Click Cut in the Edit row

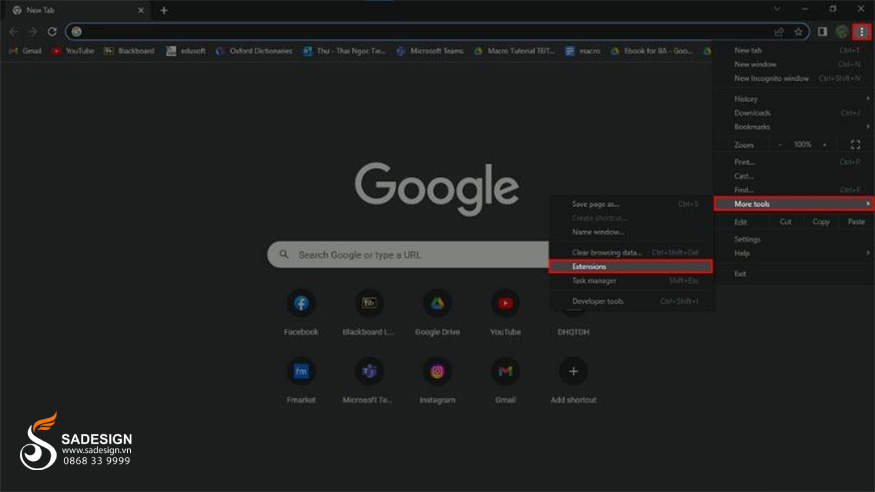[786, 221]
